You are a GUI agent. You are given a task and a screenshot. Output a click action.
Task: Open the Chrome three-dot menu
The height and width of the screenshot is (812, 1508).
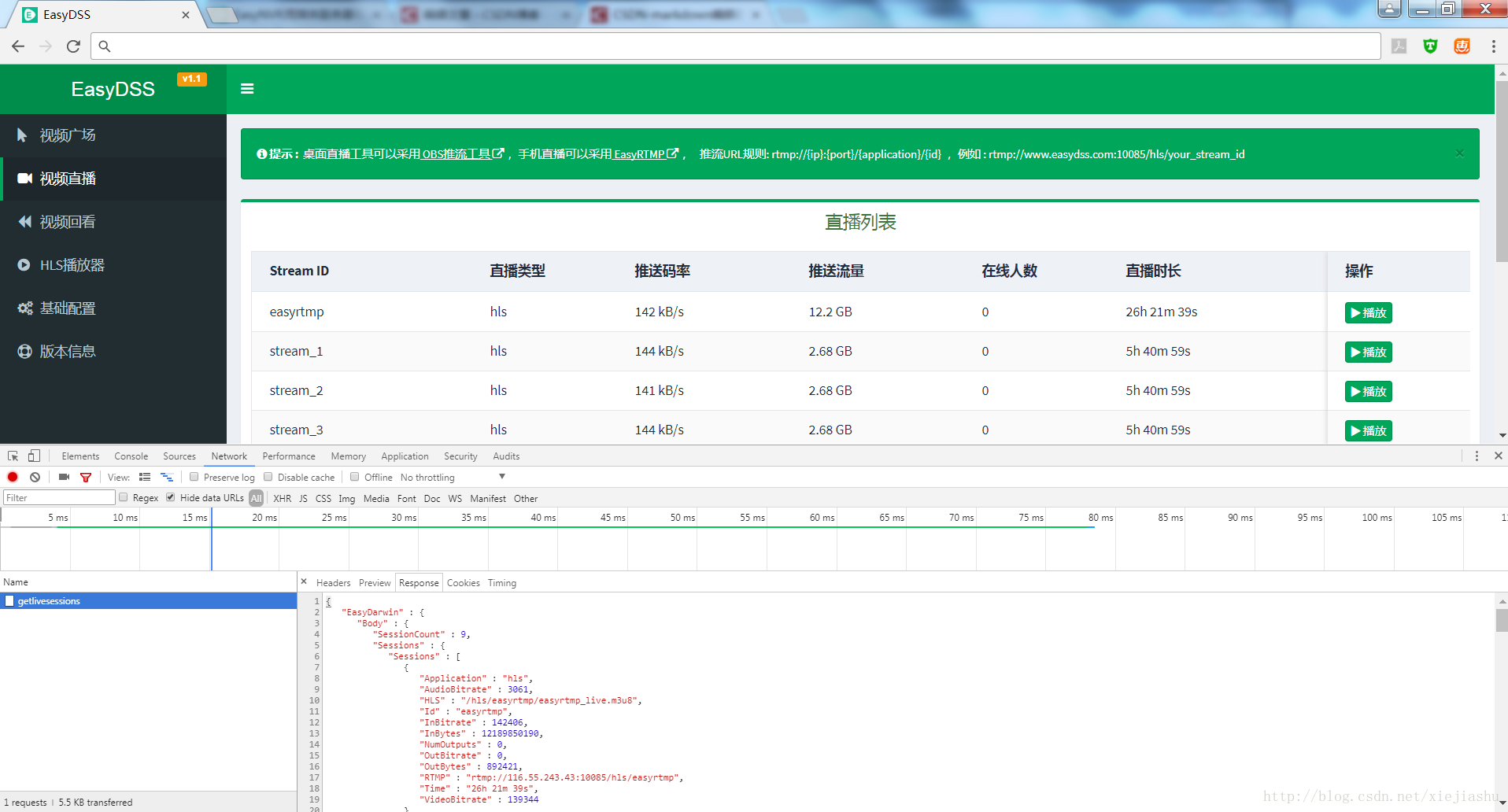click(1493, 46)
